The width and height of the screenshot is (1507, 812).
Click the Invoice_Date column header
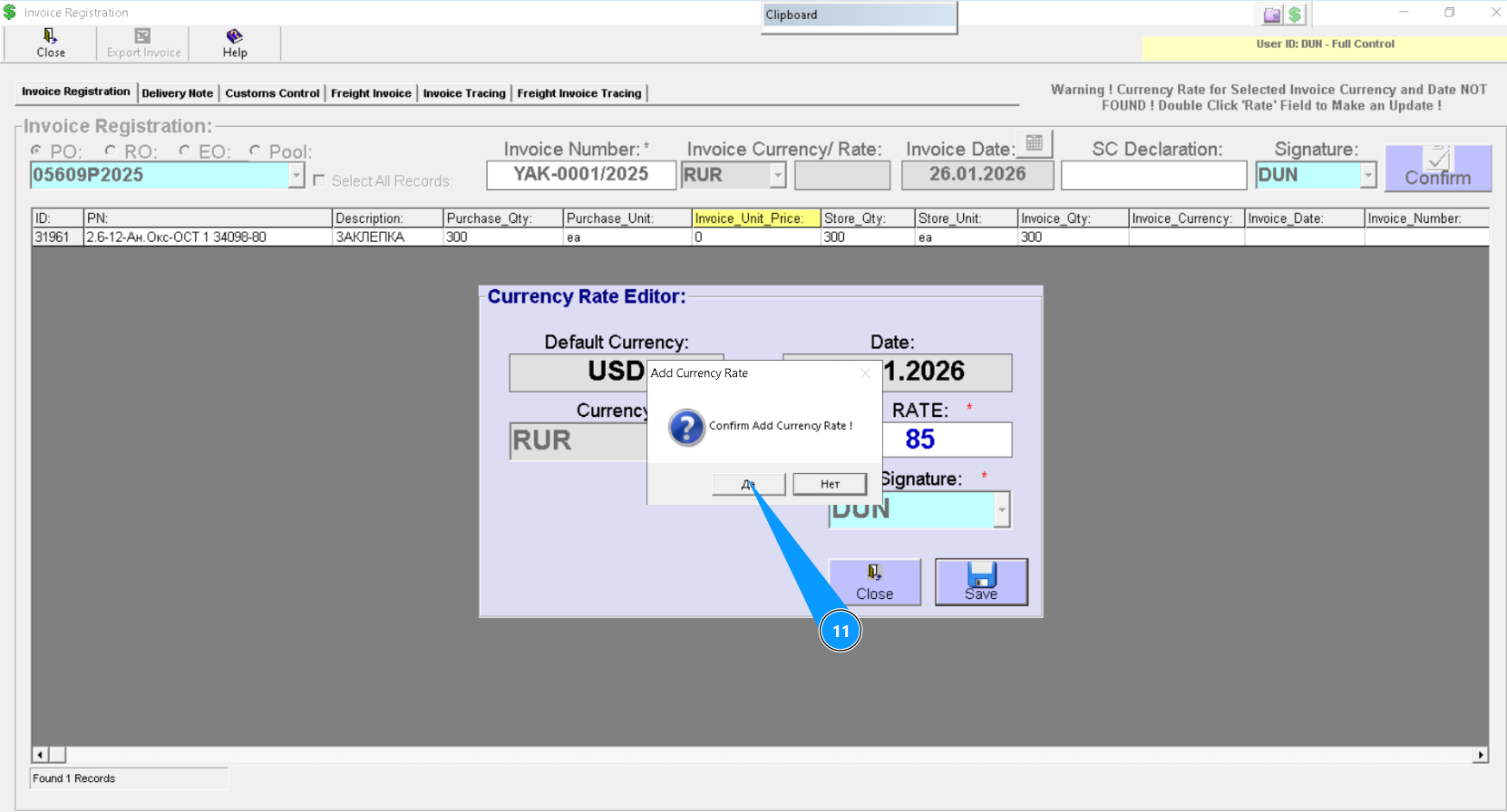click(x=1304, y=218)
